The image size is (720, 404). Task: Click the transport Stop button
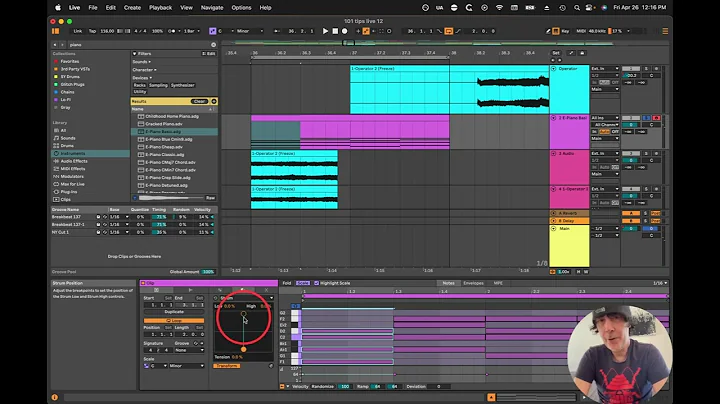click(x=335, y=31)
